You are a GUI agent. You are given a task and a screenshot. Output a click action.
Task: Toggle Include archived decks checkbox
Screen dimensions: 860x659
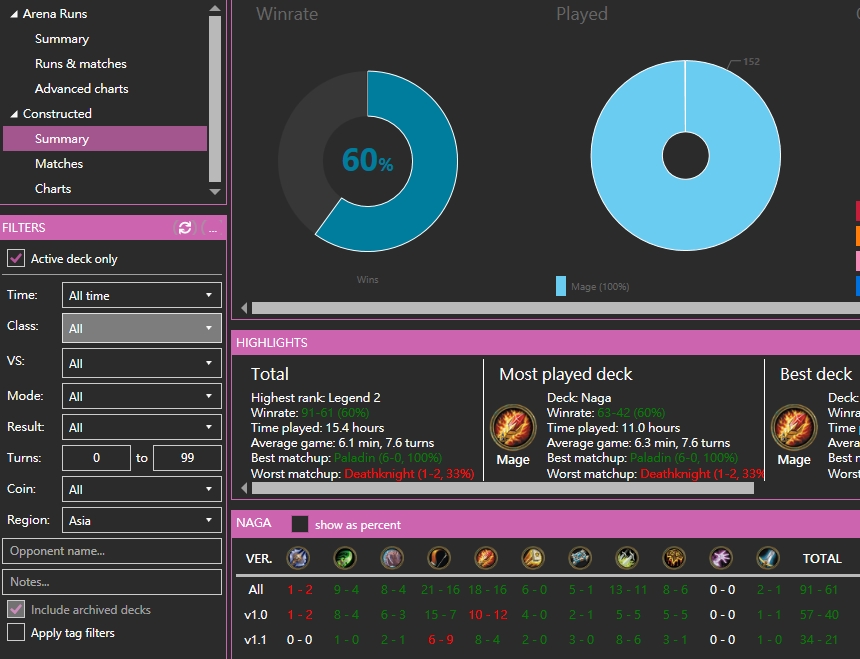(16, 609)
